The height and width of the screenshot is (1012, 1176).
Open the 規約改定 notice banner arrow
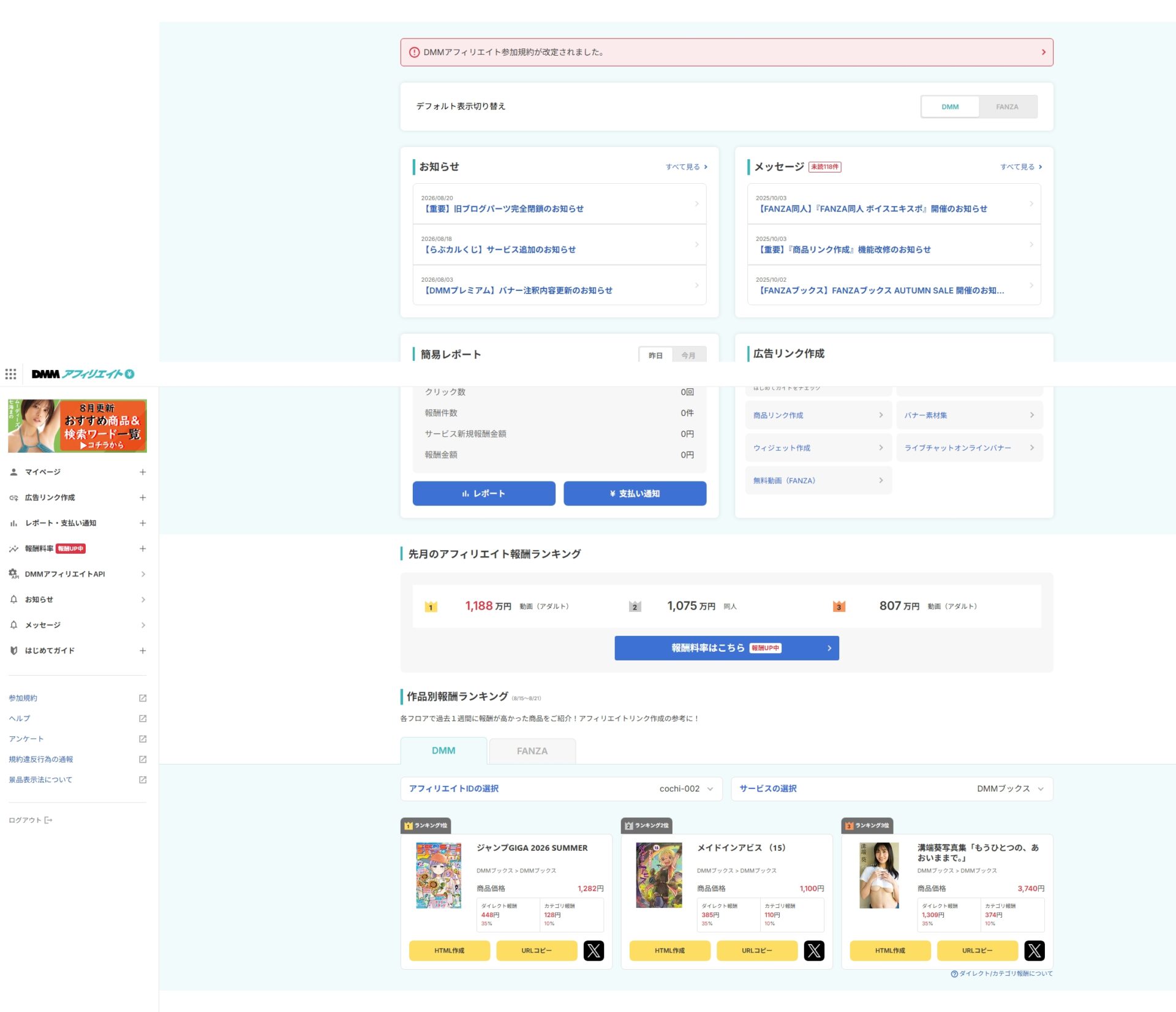tap(1044, 53)
